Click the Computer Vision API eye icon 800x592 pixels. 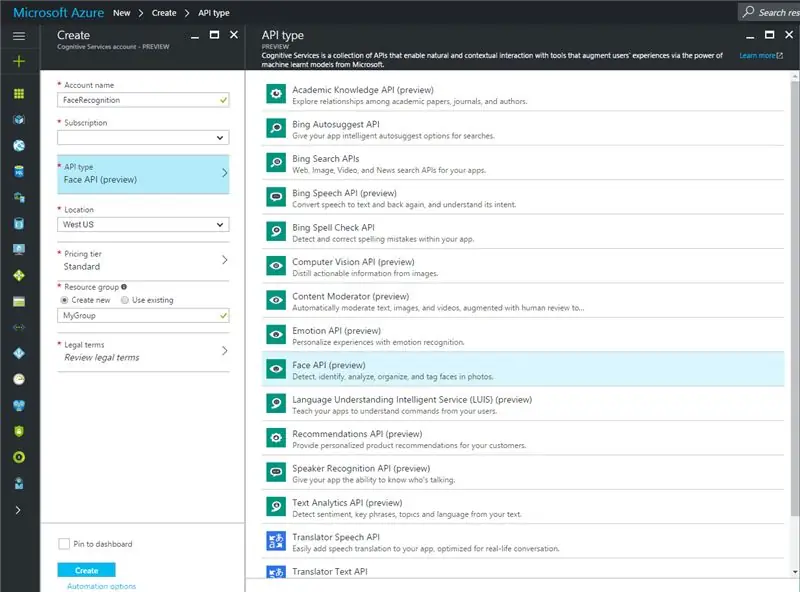tap(276, 266)
